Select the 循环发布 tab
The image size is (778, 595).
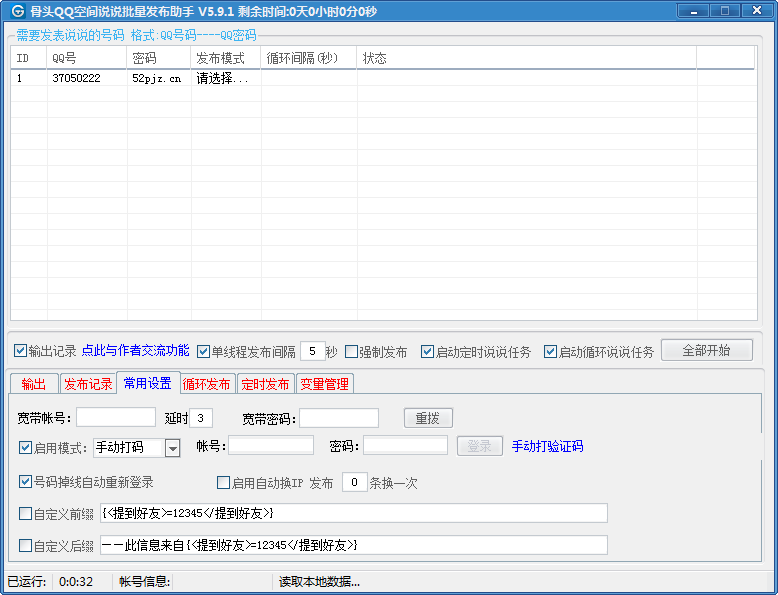[207, 384]
